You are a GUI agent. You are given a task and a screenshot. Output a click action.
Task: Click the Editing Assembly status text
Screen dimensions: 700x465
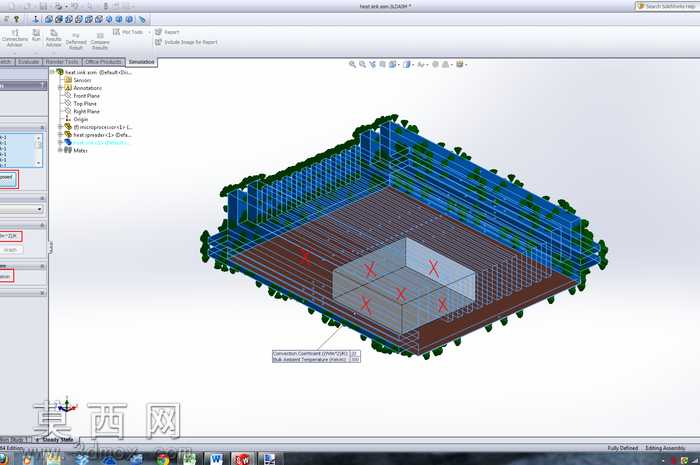tap(665, 448)
